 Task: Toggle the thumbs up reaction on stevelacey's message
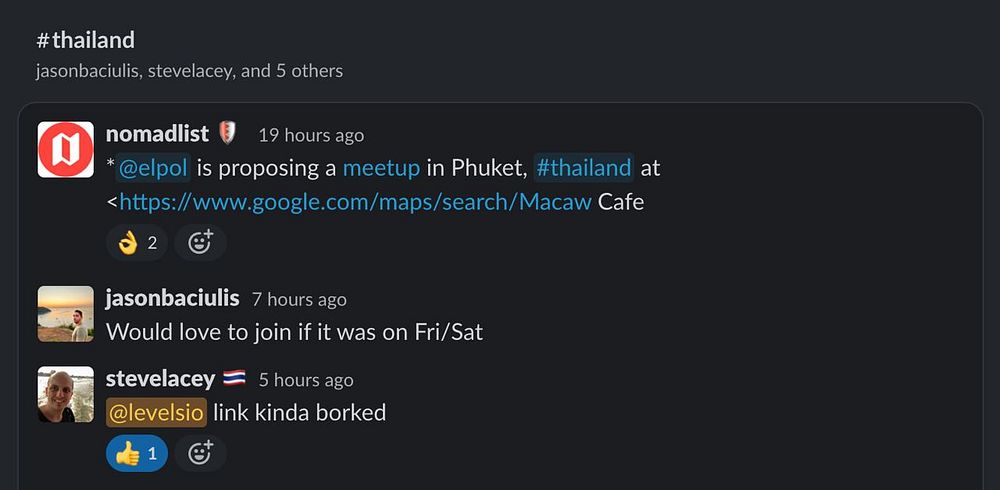coord(137,453)
